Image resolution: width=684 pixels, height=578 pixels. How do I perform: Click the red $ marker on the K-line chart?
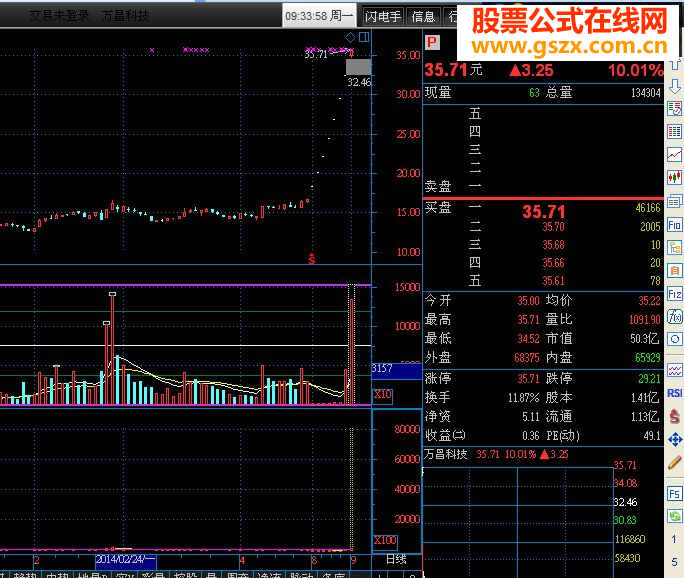tap(311, 259)
